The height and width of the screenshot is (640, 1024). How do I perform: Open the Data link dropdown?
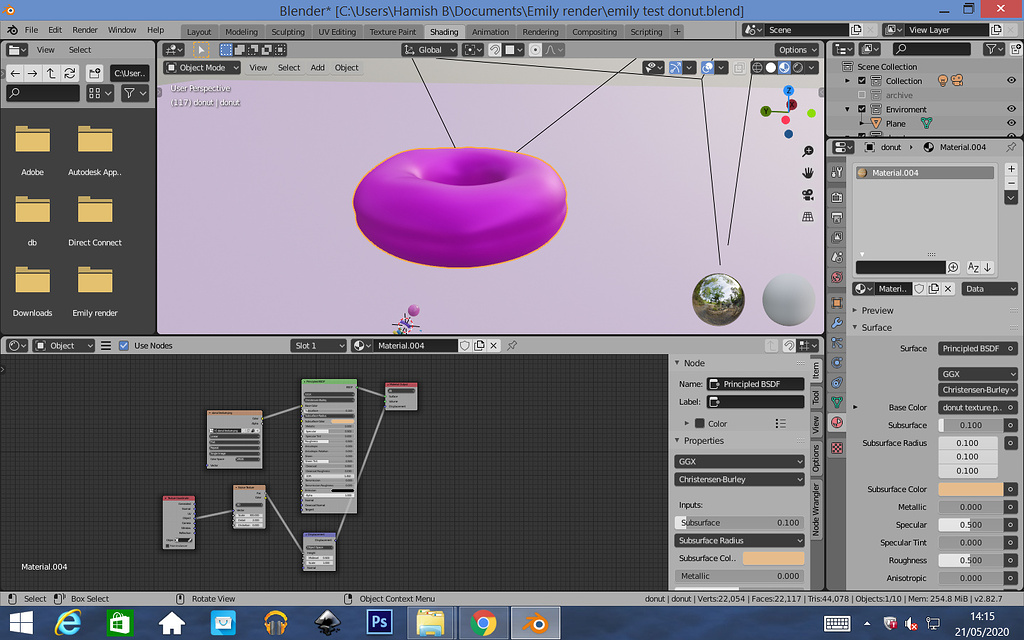pos(990,289)
